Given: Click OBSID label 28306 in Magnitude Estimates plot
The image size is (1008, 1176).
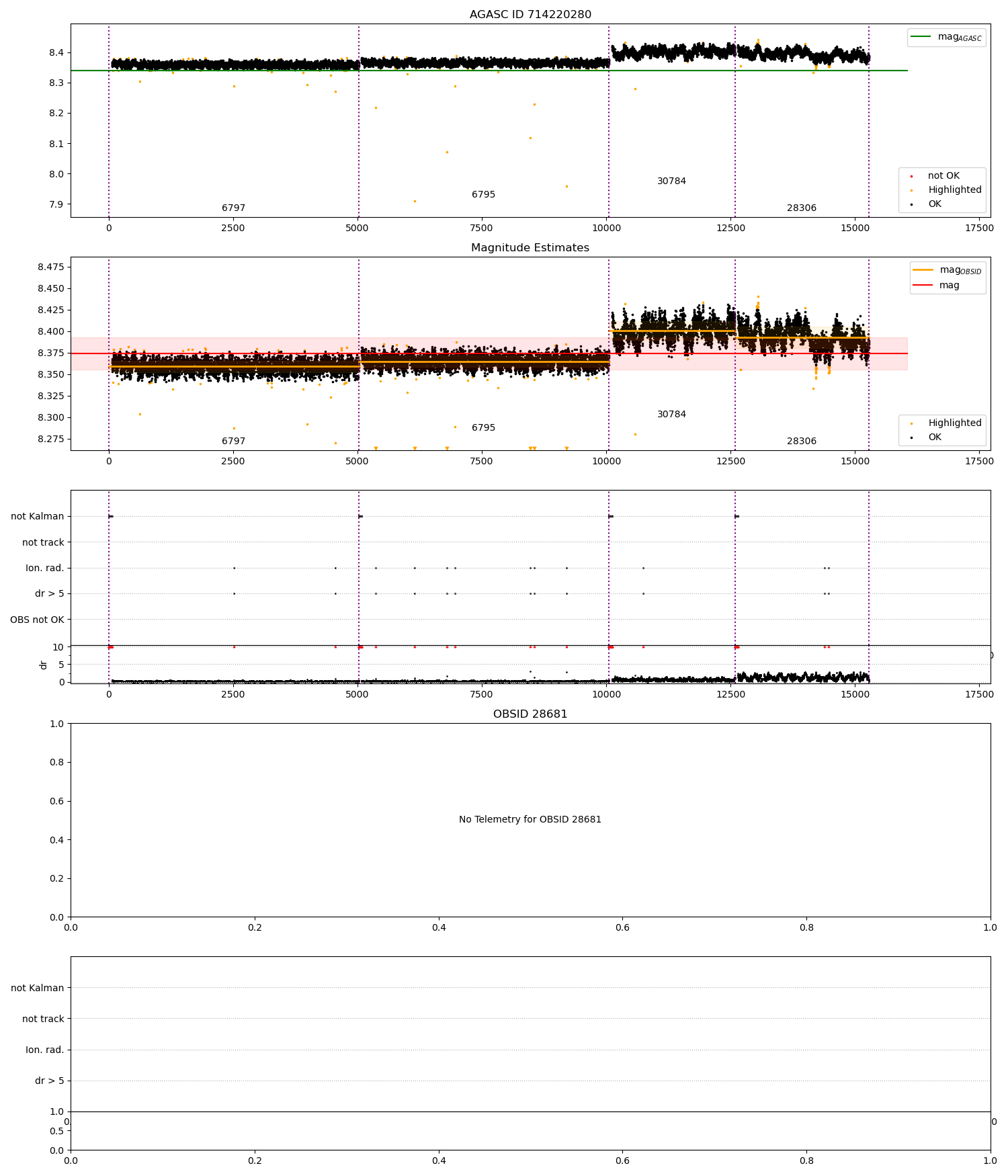Looking at the screenshot, I should click(x=802, y=442).
